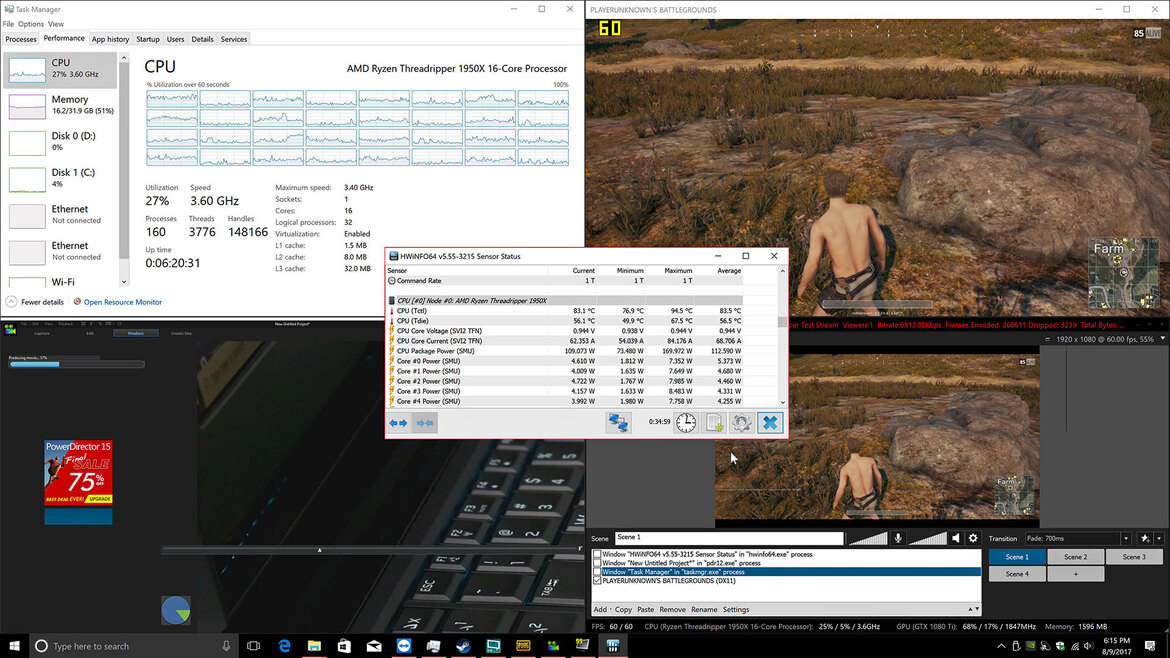Screen dimensions: 1170x658
Task: Select Disk 1 (C:) in Task Manager sidebar
Action: [61, 179]
